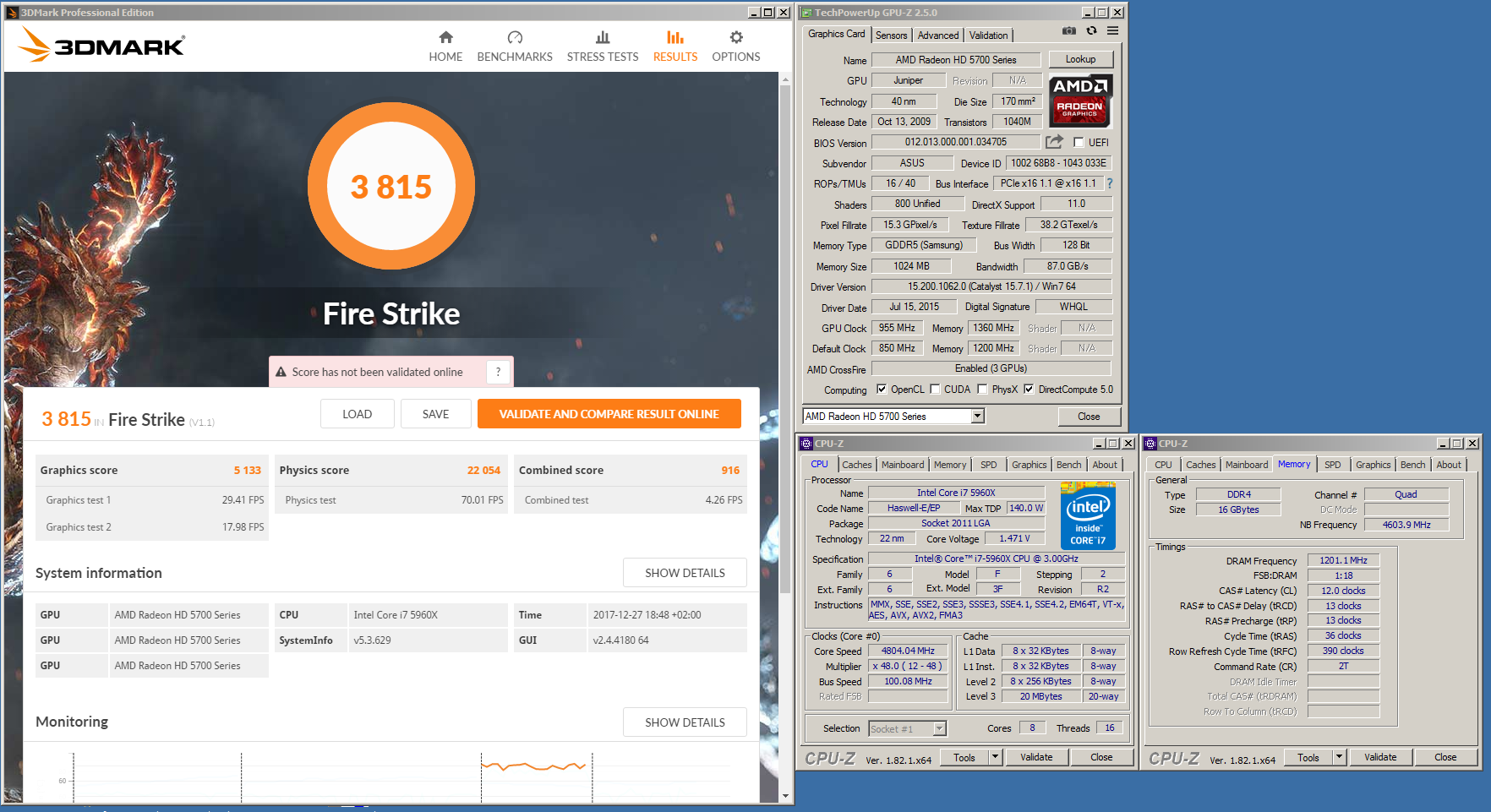Click the Physics score value 22 054

(483, 471)
